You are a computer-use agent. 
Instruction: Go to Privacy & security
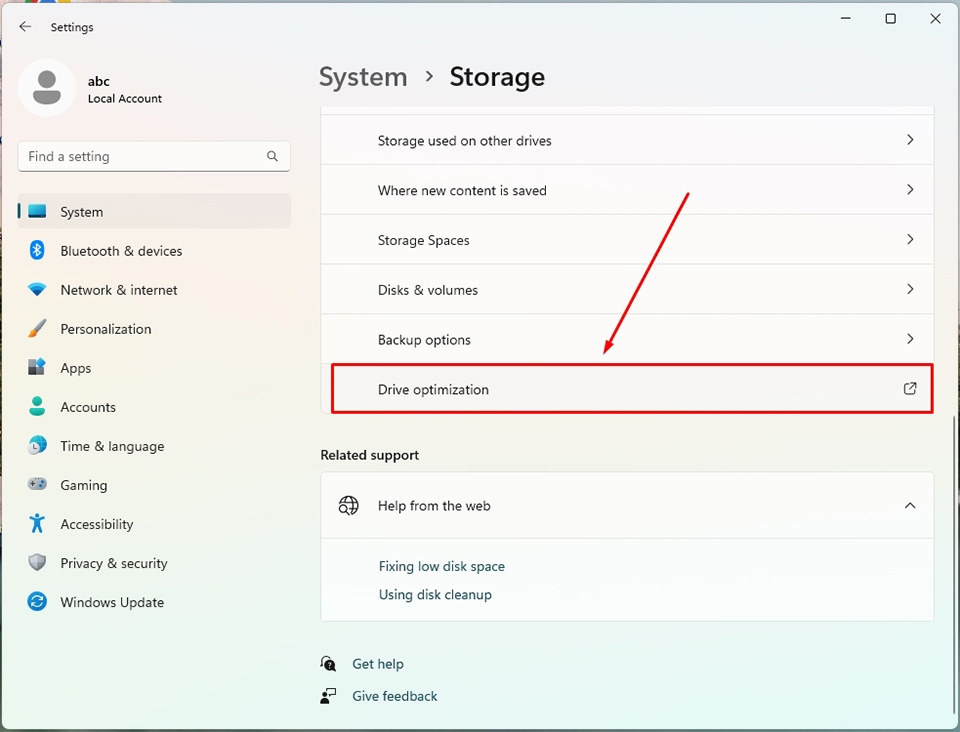(154, 562)
